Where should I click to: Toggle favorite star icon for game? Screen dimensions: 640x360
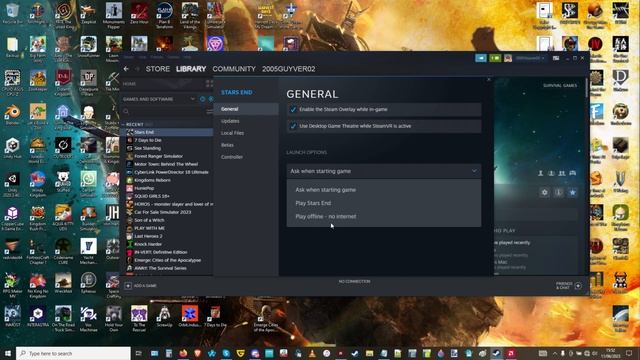573,192
